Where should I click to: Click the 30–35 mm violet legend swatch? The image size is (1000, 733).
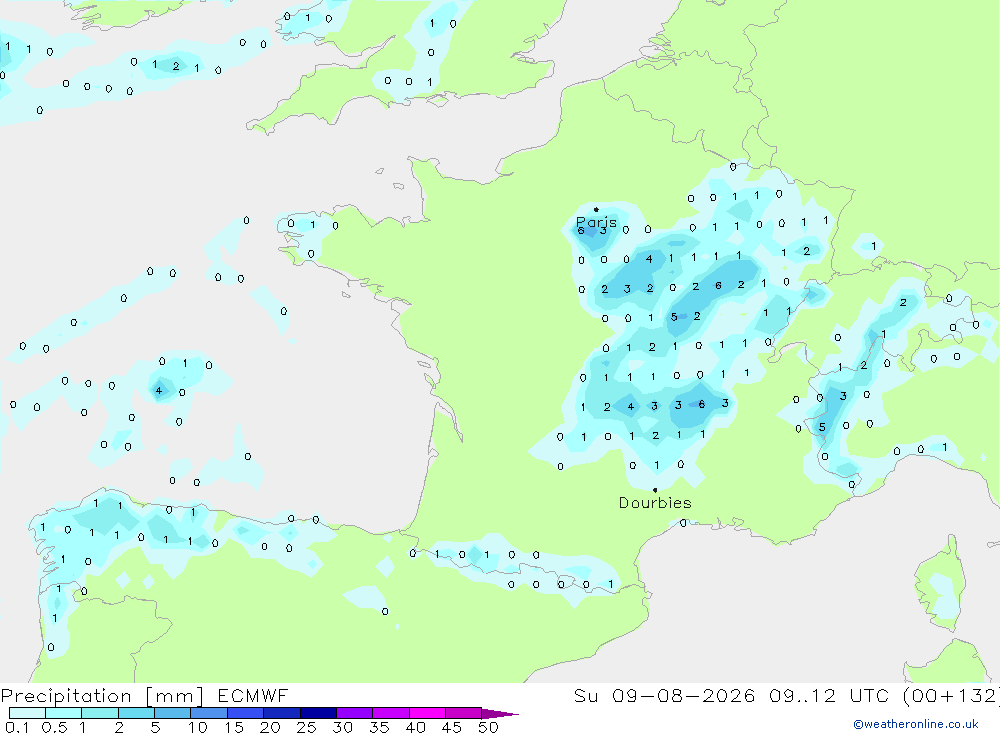(354, 713)
